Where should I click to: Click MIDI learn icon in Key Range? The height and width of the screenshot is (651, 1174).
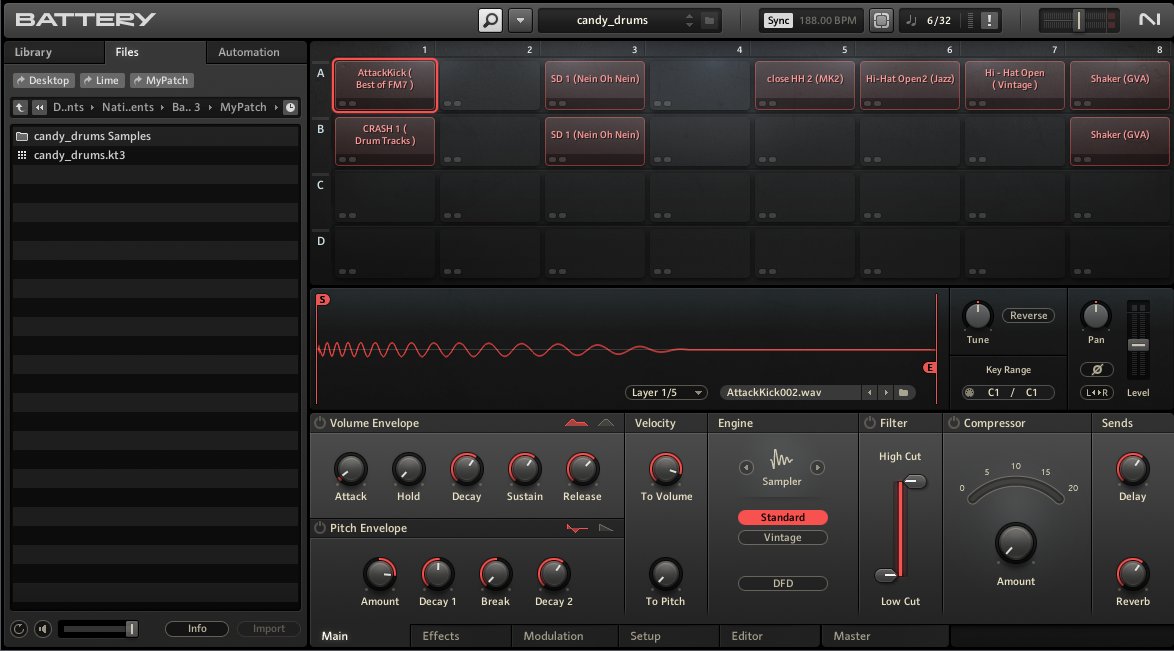point(970,393)
